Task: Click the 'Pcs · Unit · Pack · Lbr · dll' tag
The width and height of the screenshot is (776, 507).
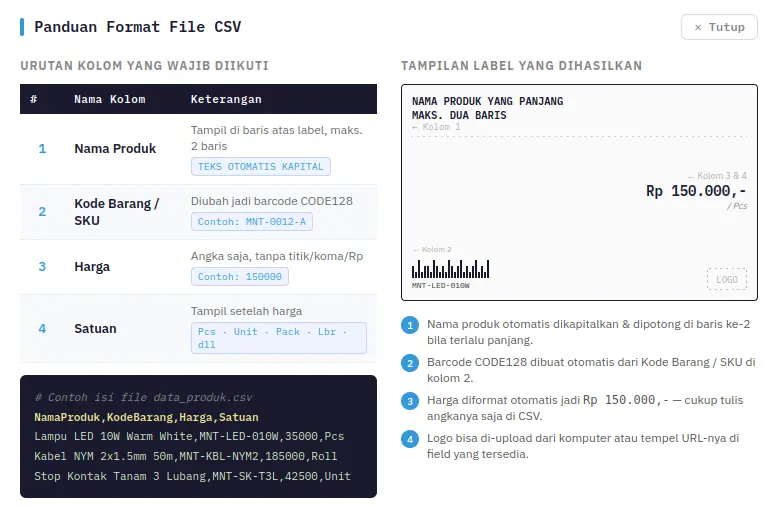Action: 279,338
